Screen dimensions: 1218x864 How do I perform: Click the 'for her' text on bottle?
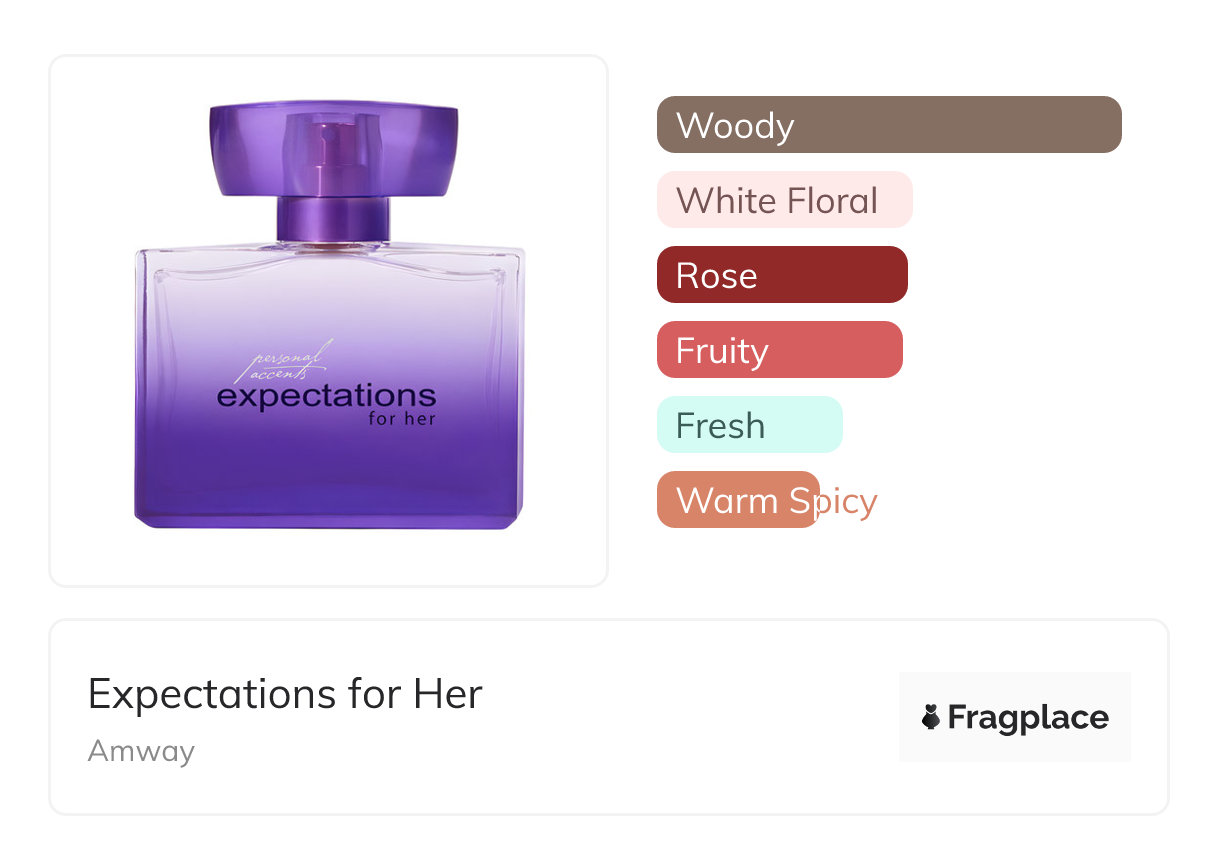coord(402,419)
